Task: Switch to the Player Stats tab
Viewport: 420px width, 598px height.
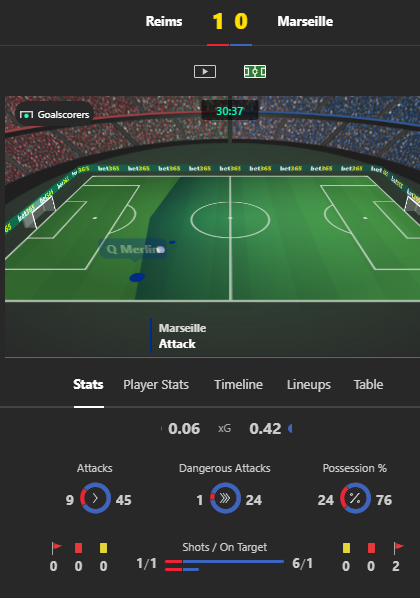Action: [x=156, y=384]
